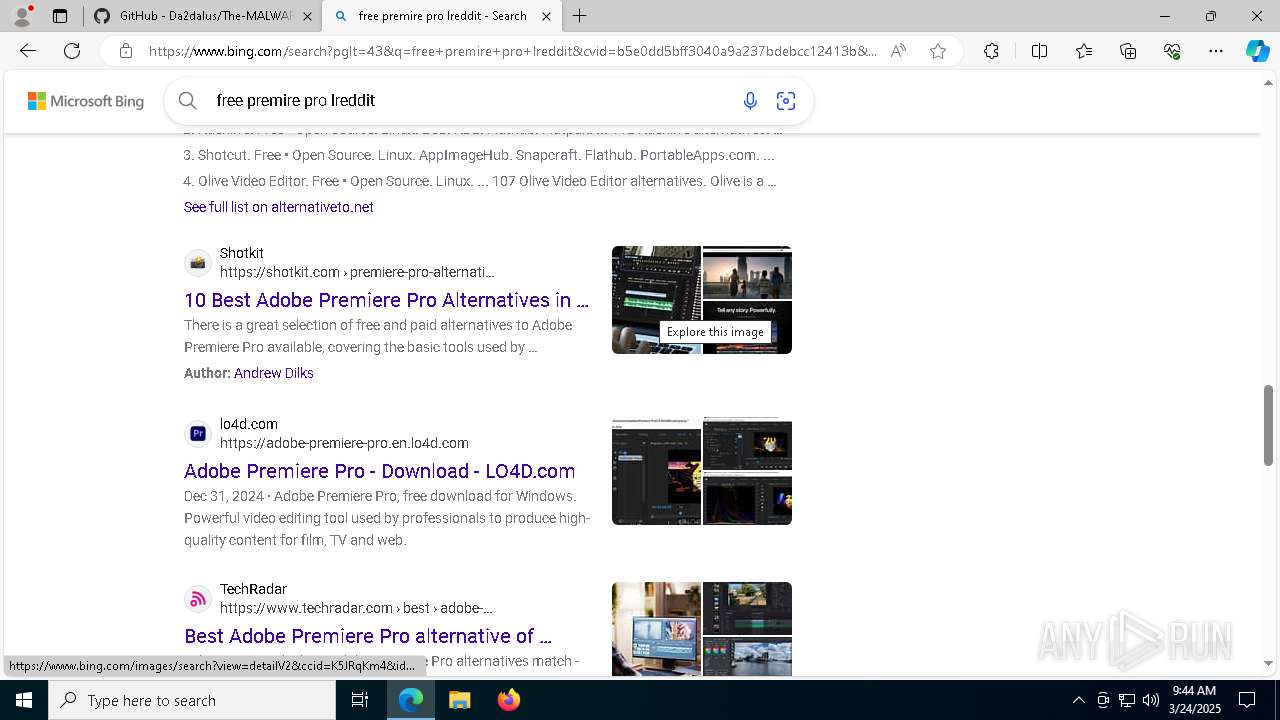The height and width of the screenshot is (720, 1280).
Task: Open LO4D top-right Premiere screenshot thumbnail
Action: [747, 443]
